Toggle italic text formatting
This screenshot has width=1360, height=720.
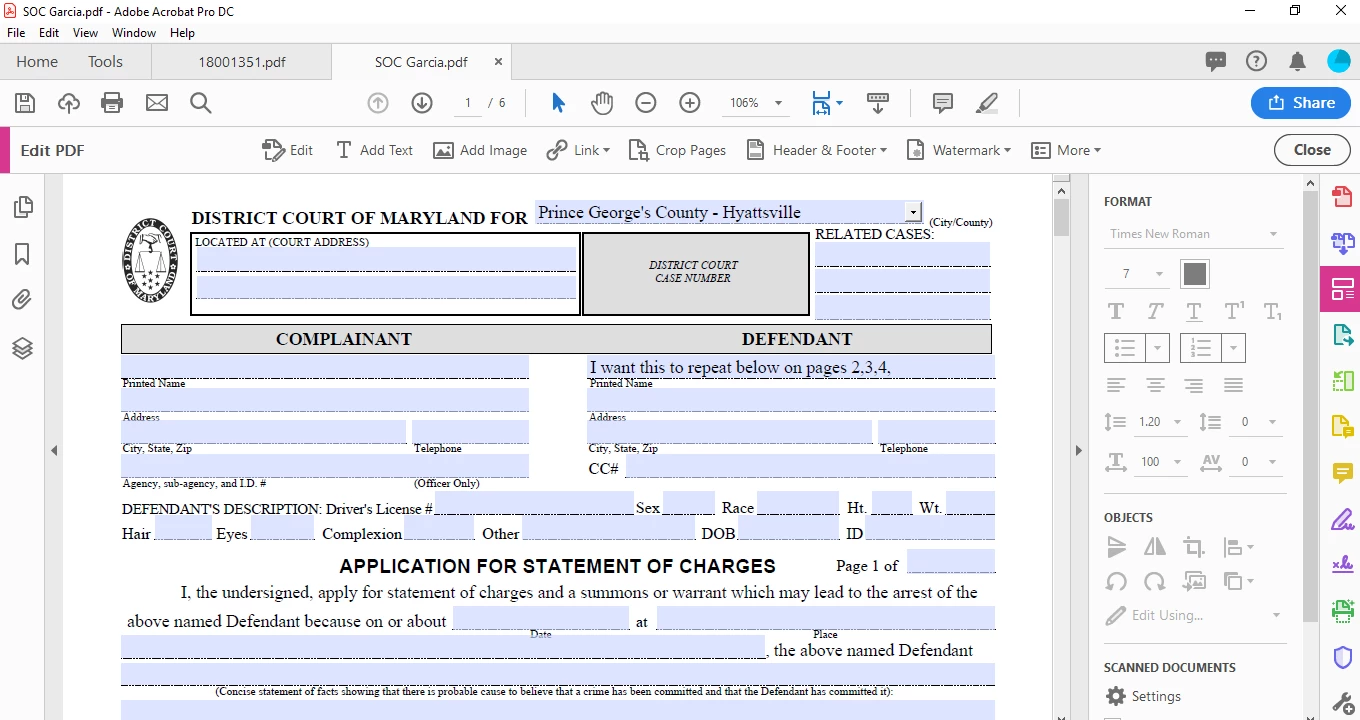(1155, 311)
